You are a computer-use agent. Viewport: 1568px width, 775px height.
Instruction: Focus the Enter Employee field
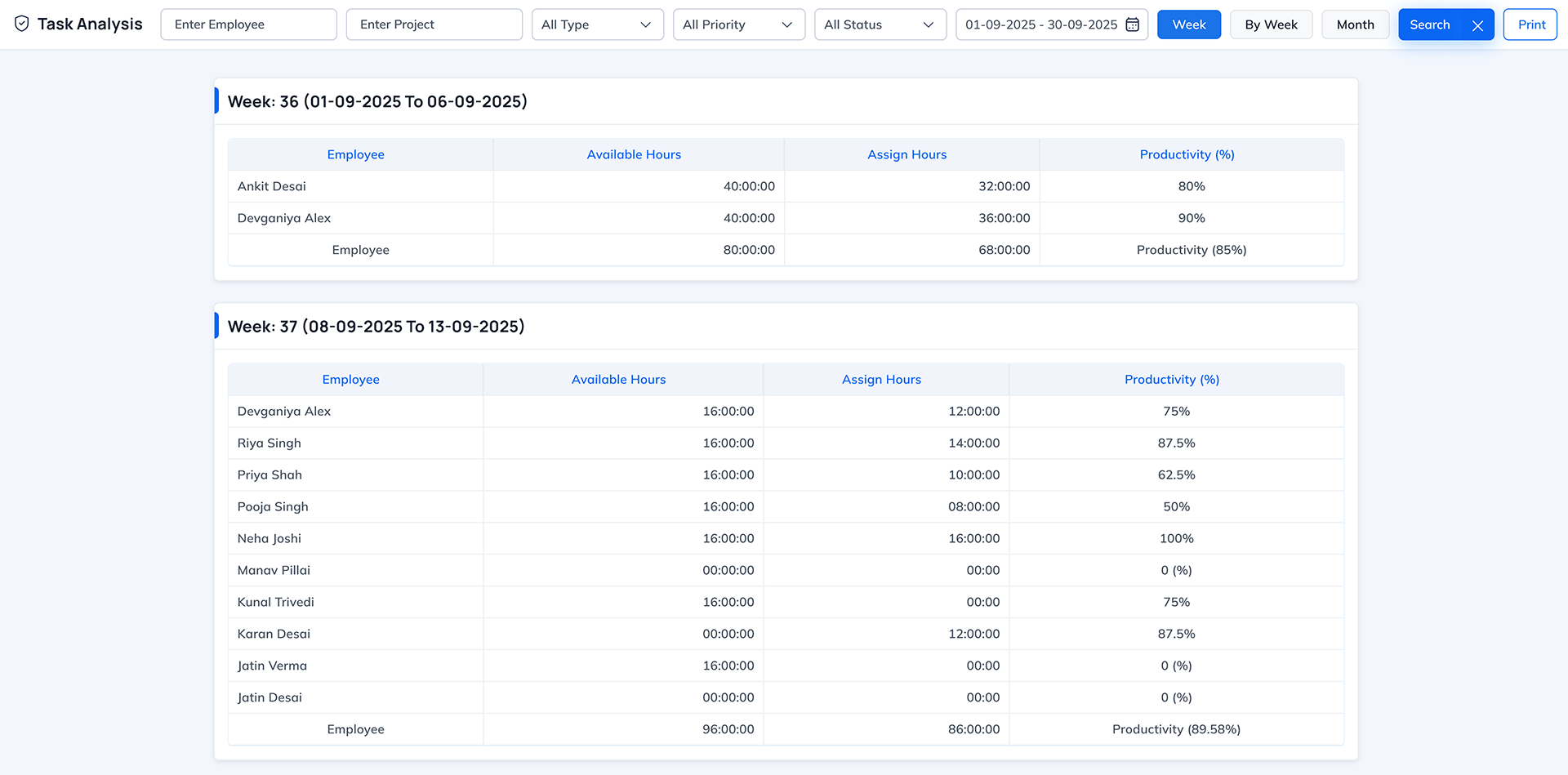coord(248,24)
